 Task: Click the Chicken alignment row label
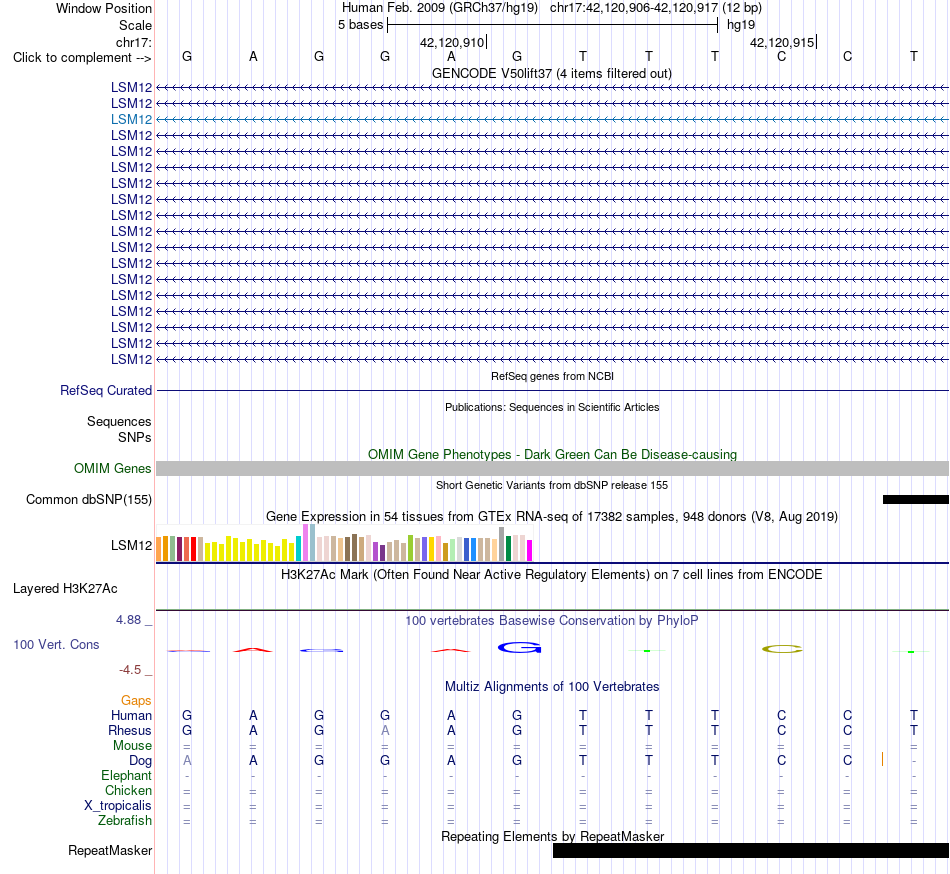coord(128,791)
